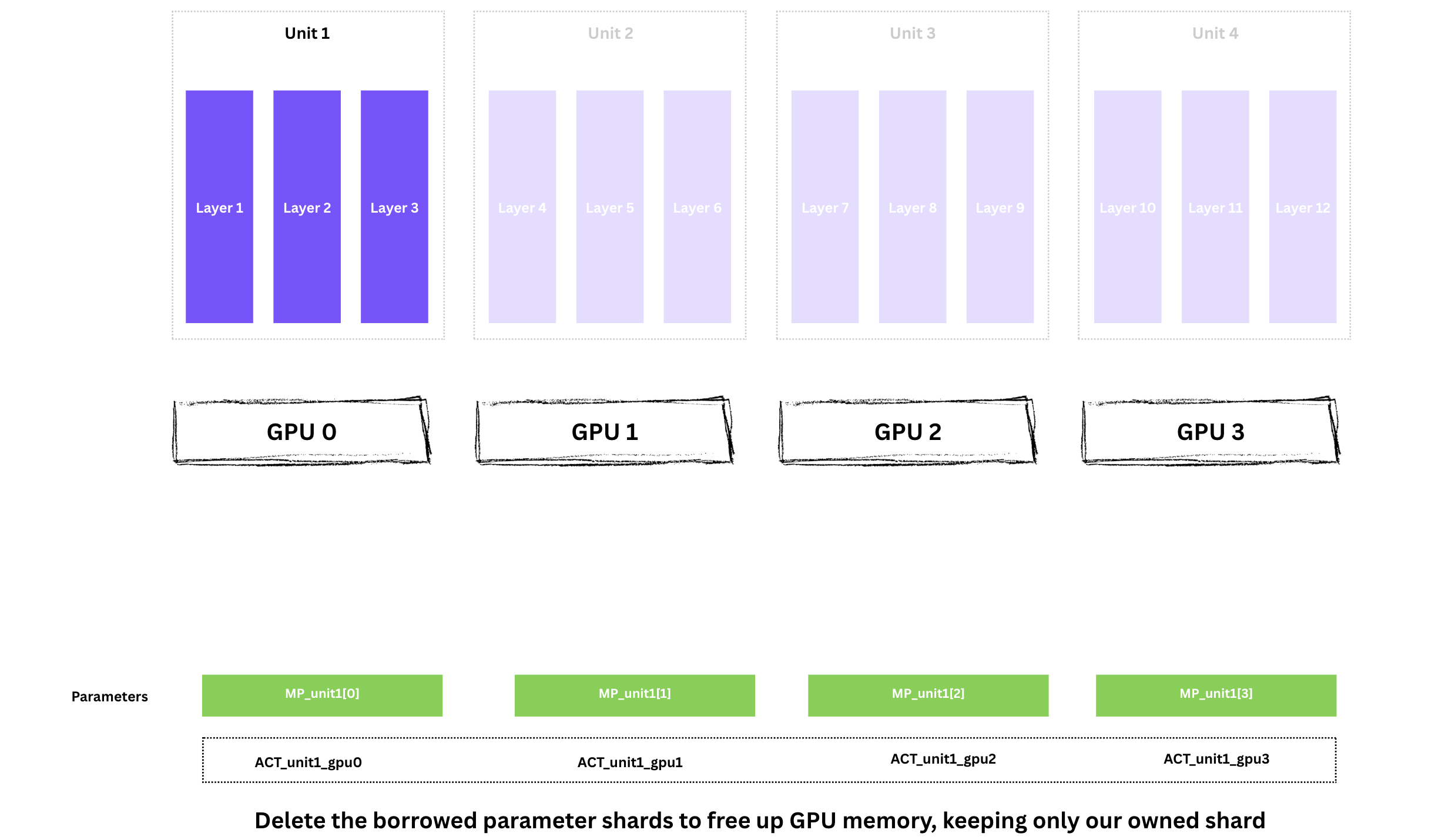This screenshot has height=840, width=1435.
Task: Click the caption about deleting borrowed shards
Action: click(x=760, y=821)
